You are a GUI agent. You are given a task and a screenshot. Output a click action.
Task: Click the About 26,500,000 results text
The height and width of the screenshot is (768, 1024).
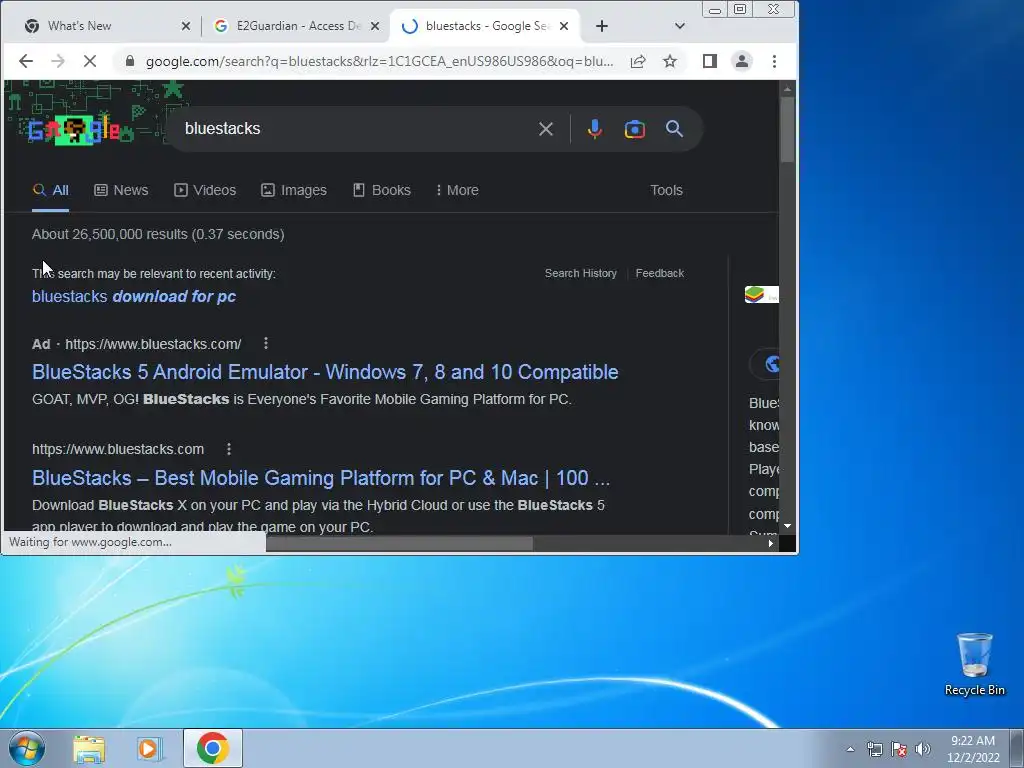click(158, 234)
